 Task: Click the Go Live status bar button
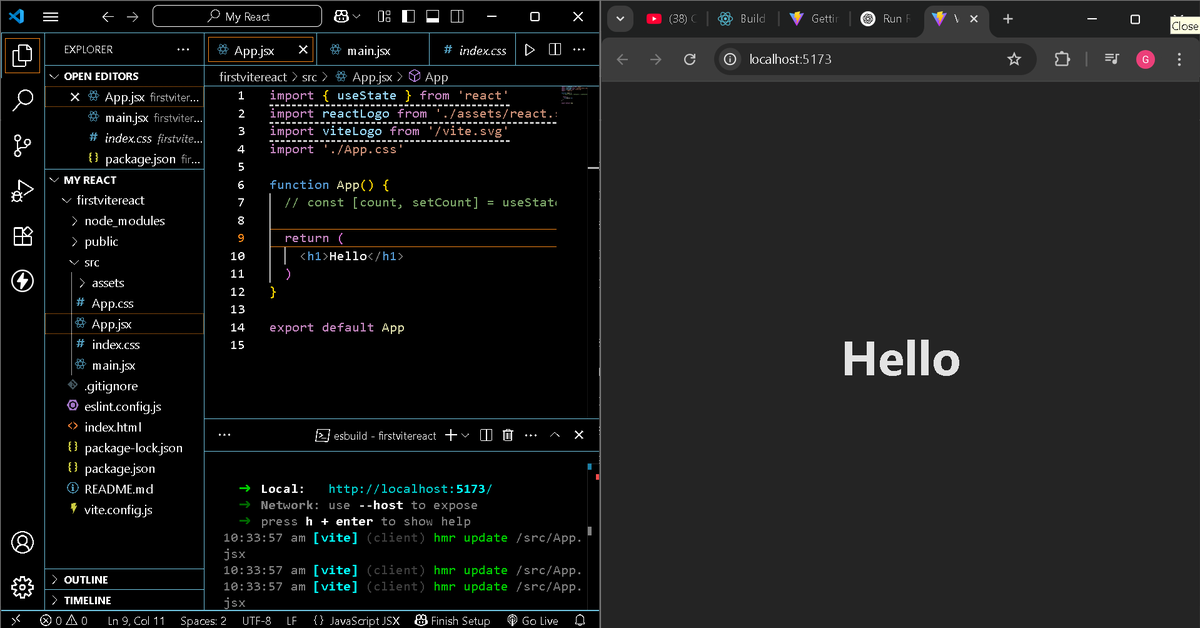click(532, 620)
